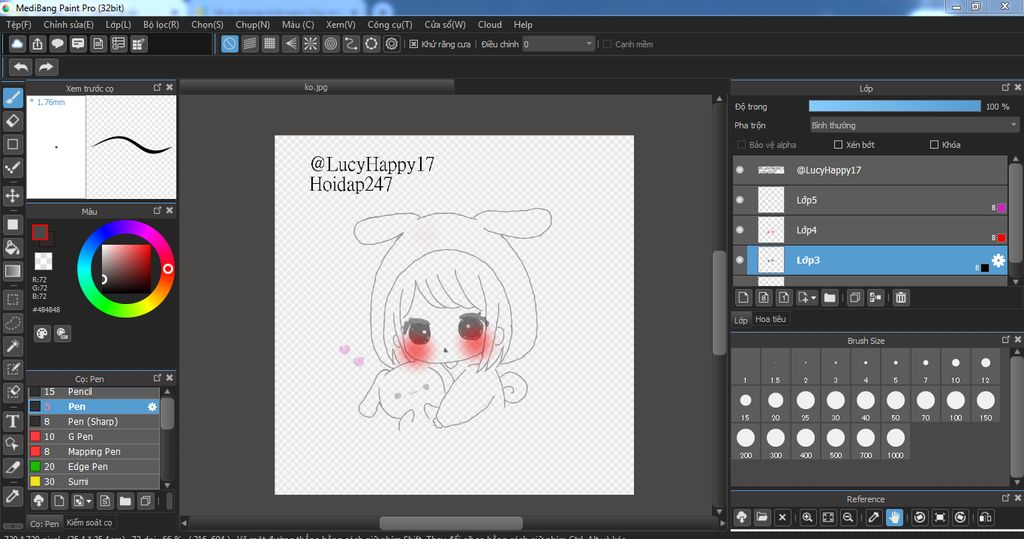1024x539 pixels.
Task: Adjust the Độ trong opacity slider
Action: coord(895,106)
